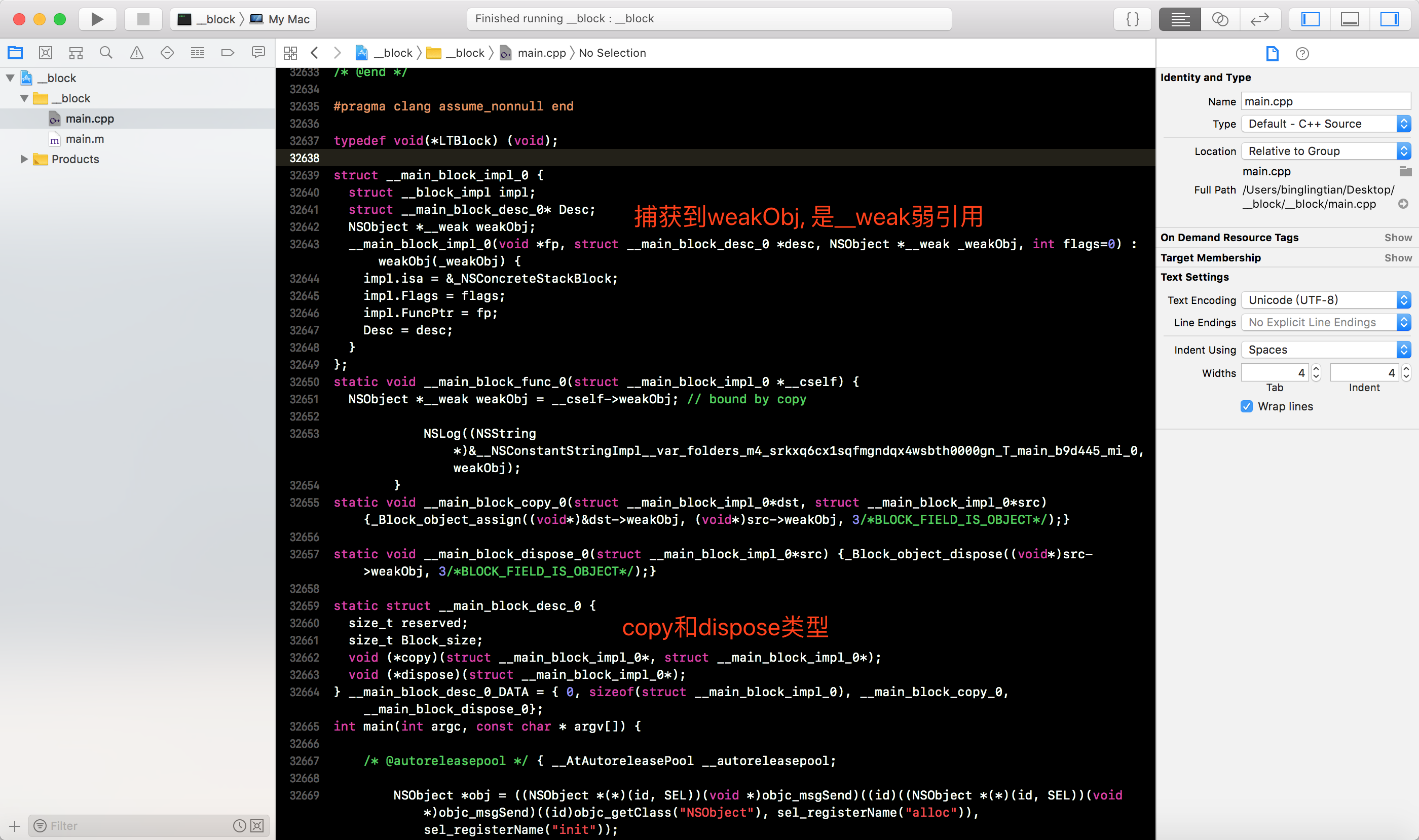Click line number 32650 in the gutter

(x=305, y=382)
